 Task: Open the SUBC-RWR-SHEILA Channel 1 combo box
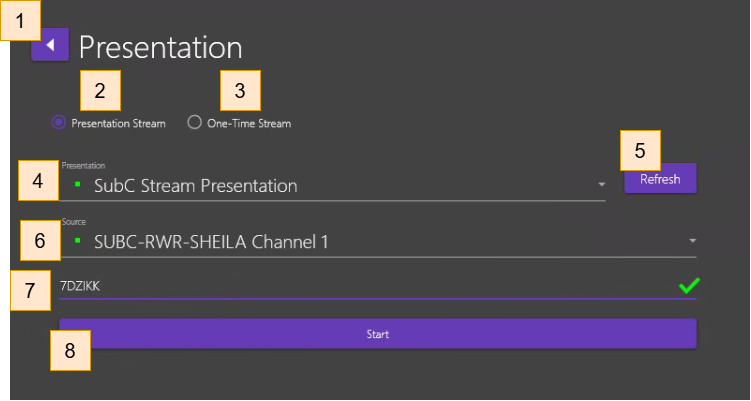coord(380,241)
